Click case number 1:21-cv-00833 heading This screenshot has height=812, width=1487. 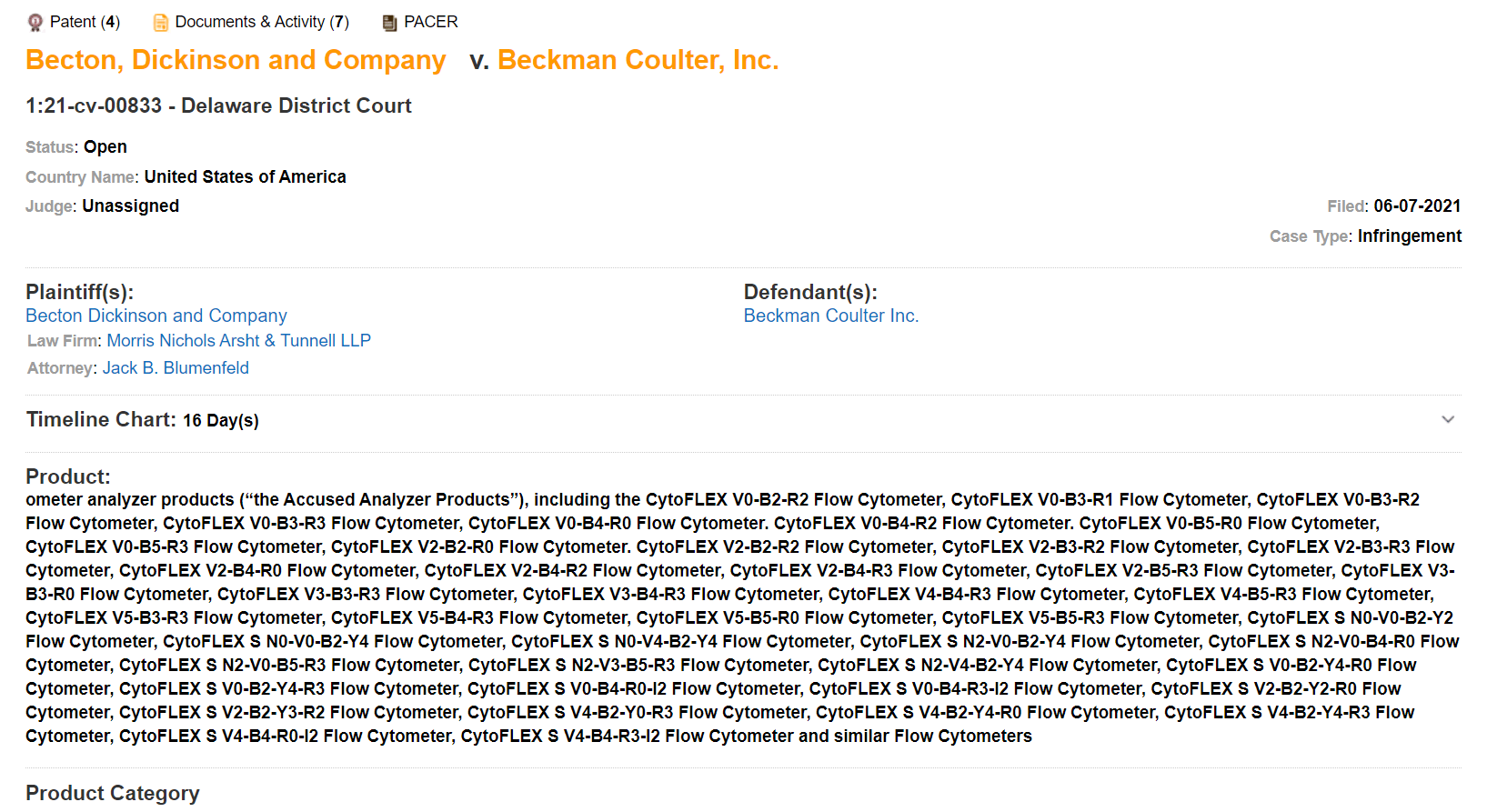(218, 105)
